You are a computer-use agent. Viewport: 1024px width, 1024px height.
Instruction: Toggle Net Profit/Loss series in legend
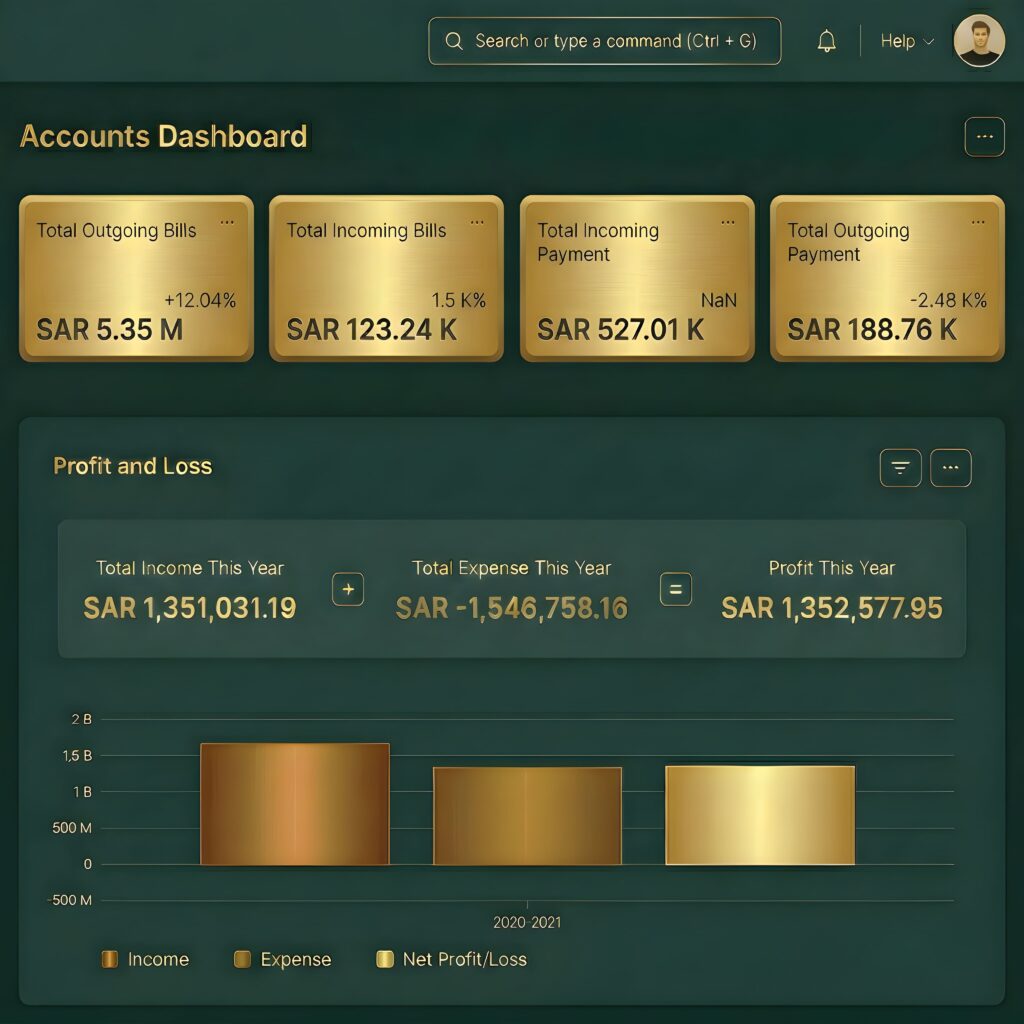tap(451, 959)
